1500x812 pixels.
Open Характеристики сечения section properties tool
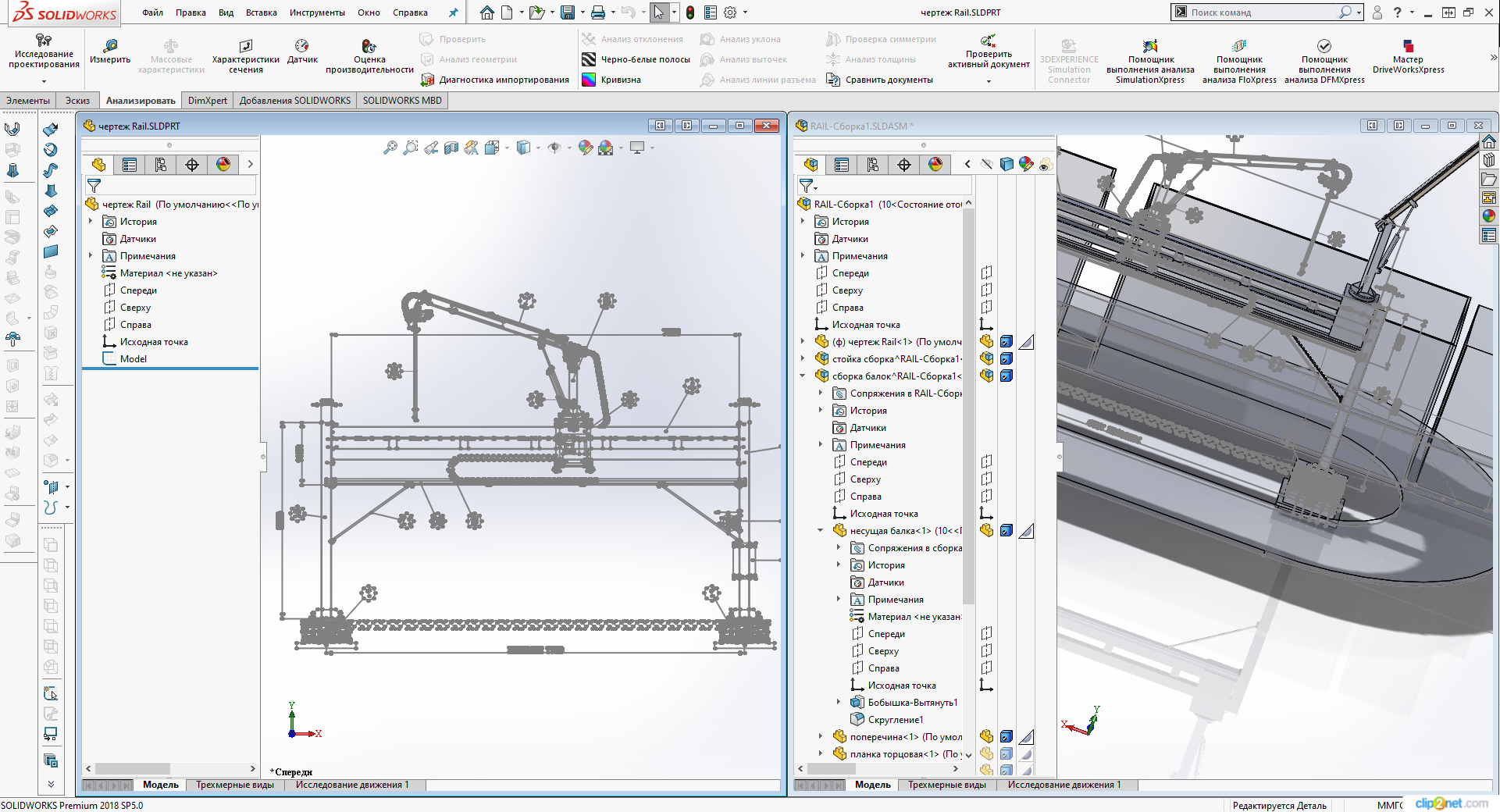pyautogui.click(x=245, y=46)
